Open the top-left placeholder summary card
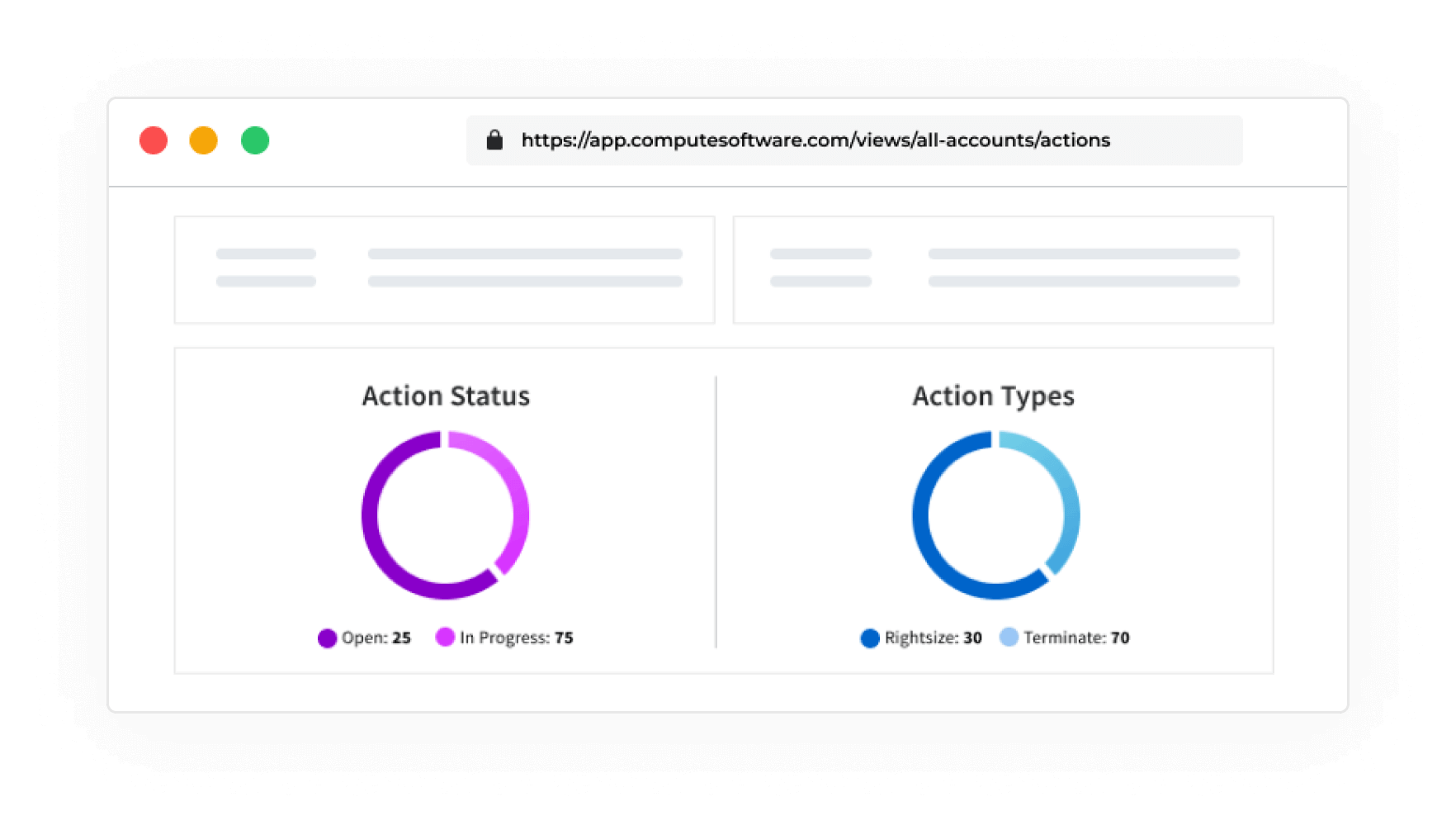The width and height of the screenshot is (1456, 830). pos(444,269)
